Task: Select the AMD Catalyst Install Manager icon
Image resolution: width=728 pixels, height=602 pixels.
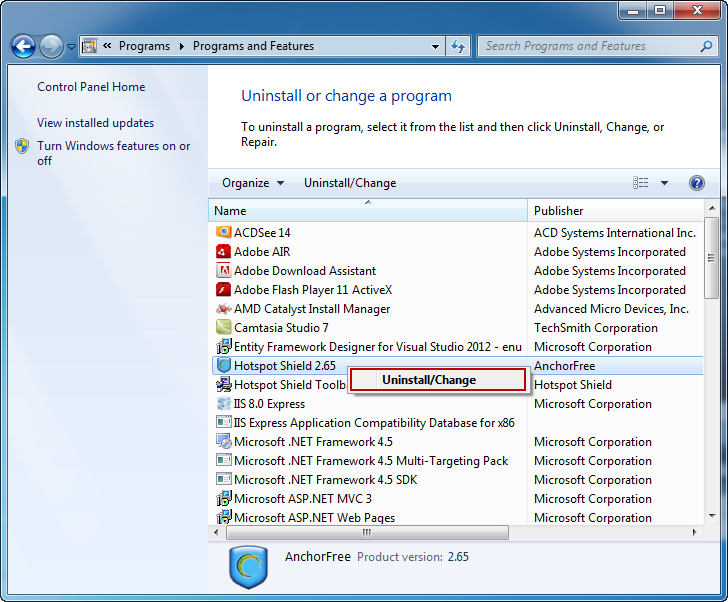Action: pos(223,308)
